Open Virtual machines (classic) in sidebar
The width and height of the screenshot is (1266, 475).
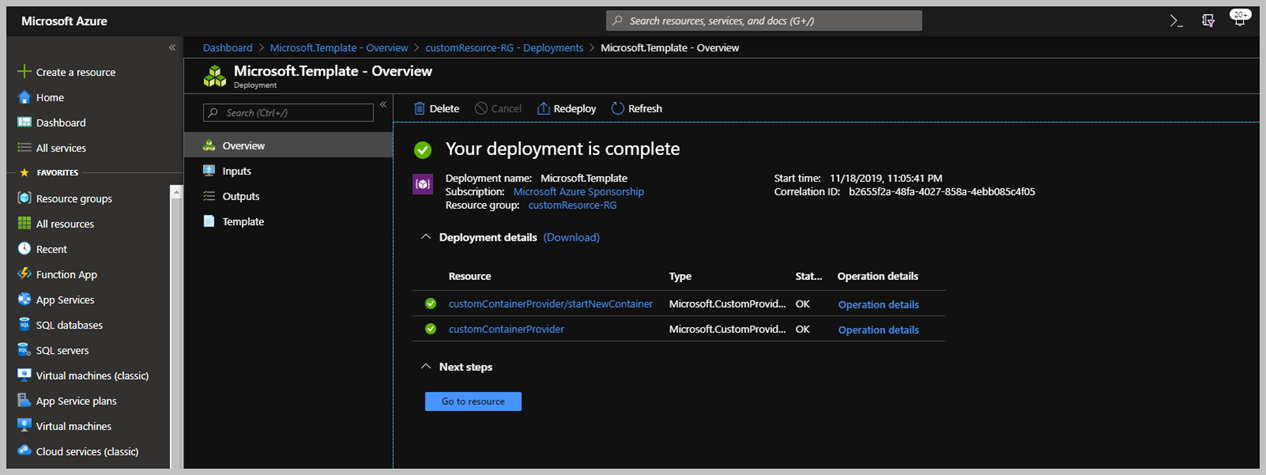(x=92, y=376)
